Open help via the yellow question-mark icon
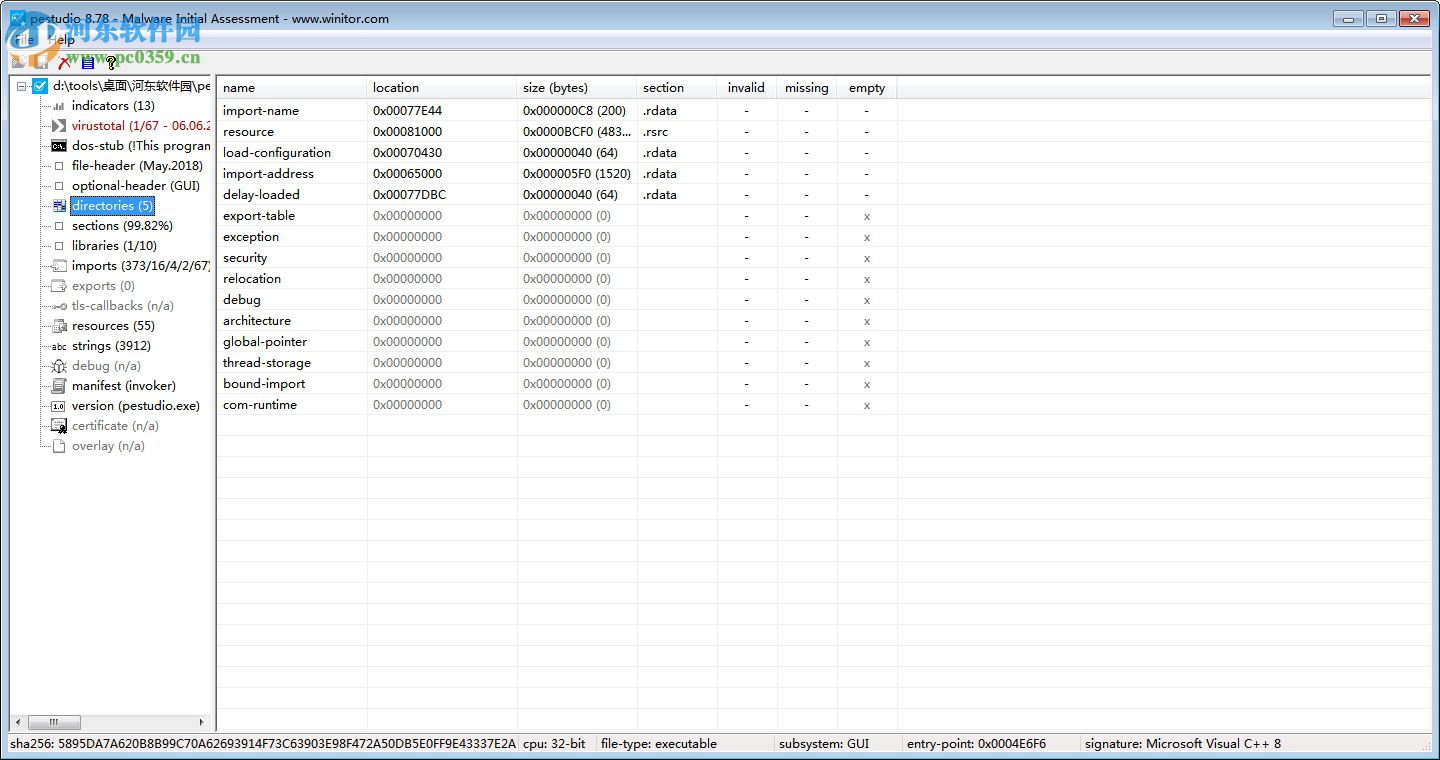This screenshot has width=1440, height=760. tap(111, 62)
